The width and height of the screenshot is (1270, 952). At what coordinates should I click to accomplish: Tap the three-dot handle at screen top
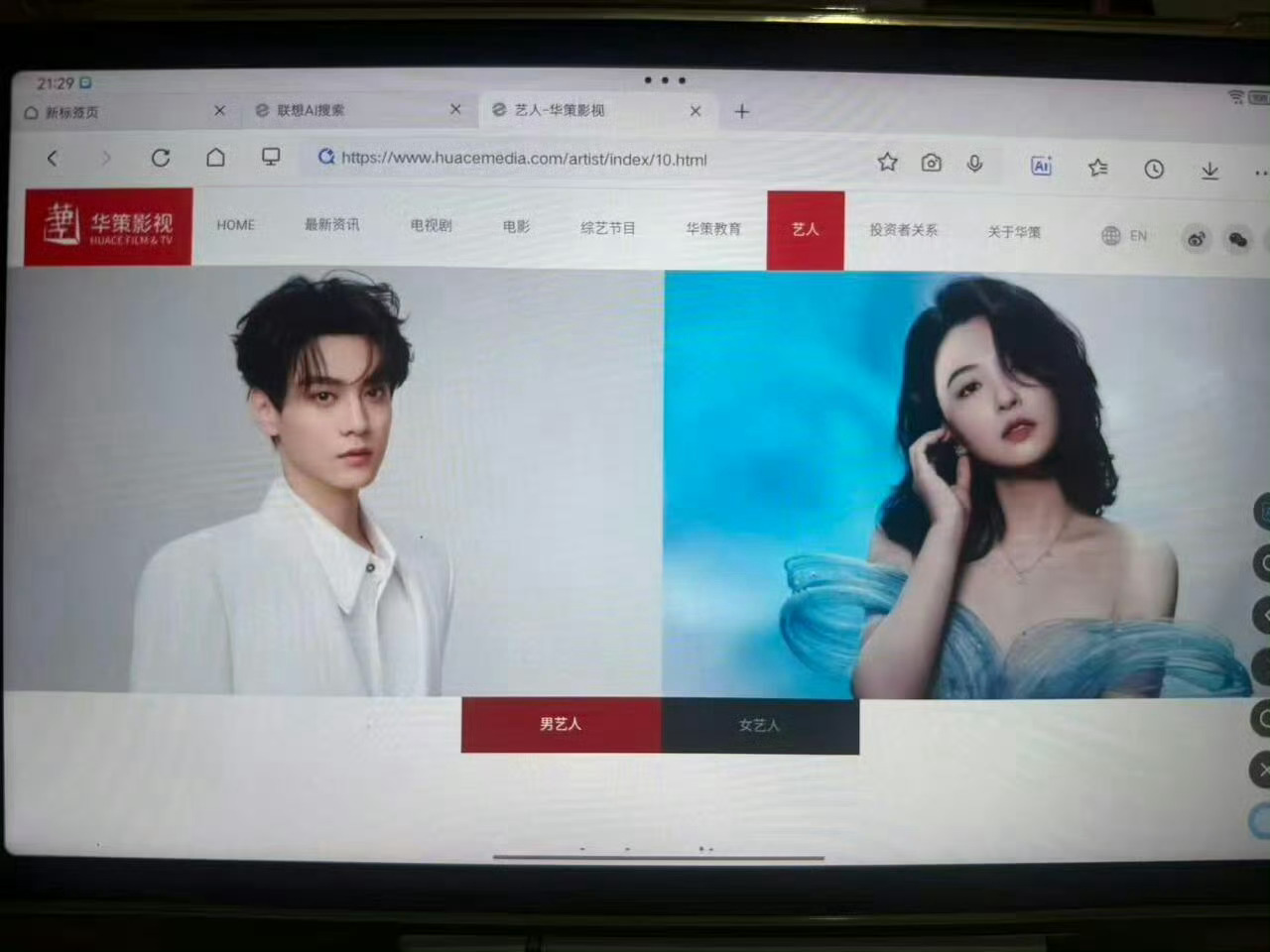tap(665, 79)
